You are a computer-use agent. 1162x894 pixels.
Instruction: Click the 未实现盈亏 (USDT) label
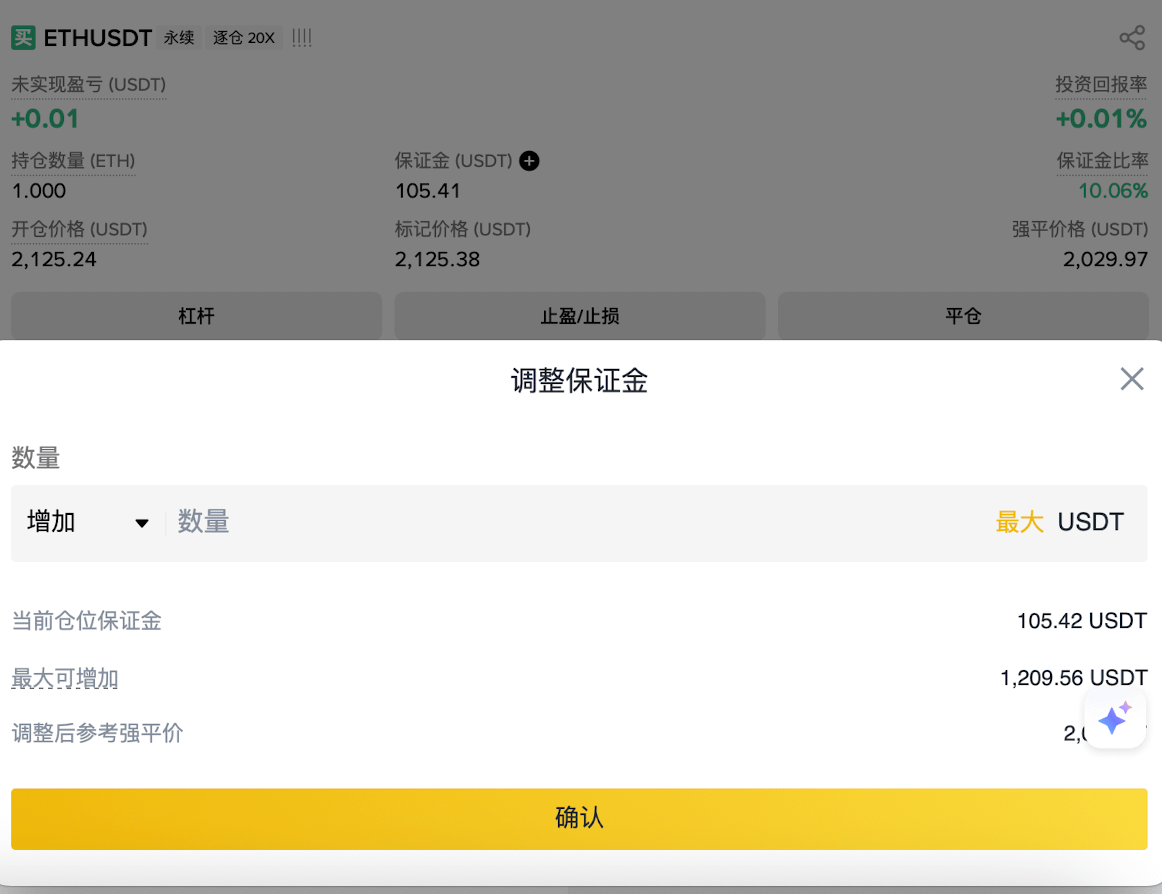pos(88,85)
